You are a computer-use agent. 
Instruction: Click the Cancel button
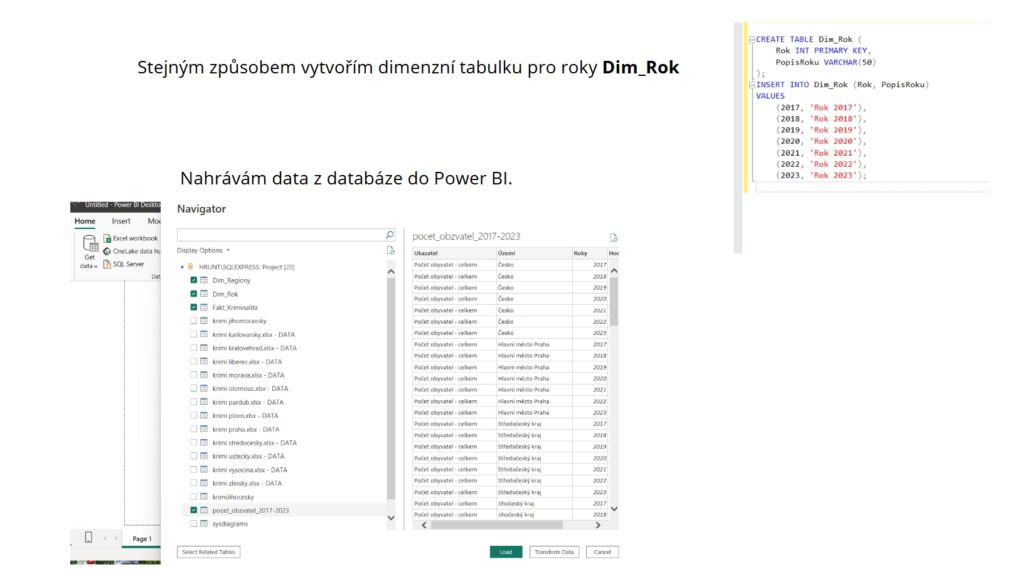(x=602, y=552)
